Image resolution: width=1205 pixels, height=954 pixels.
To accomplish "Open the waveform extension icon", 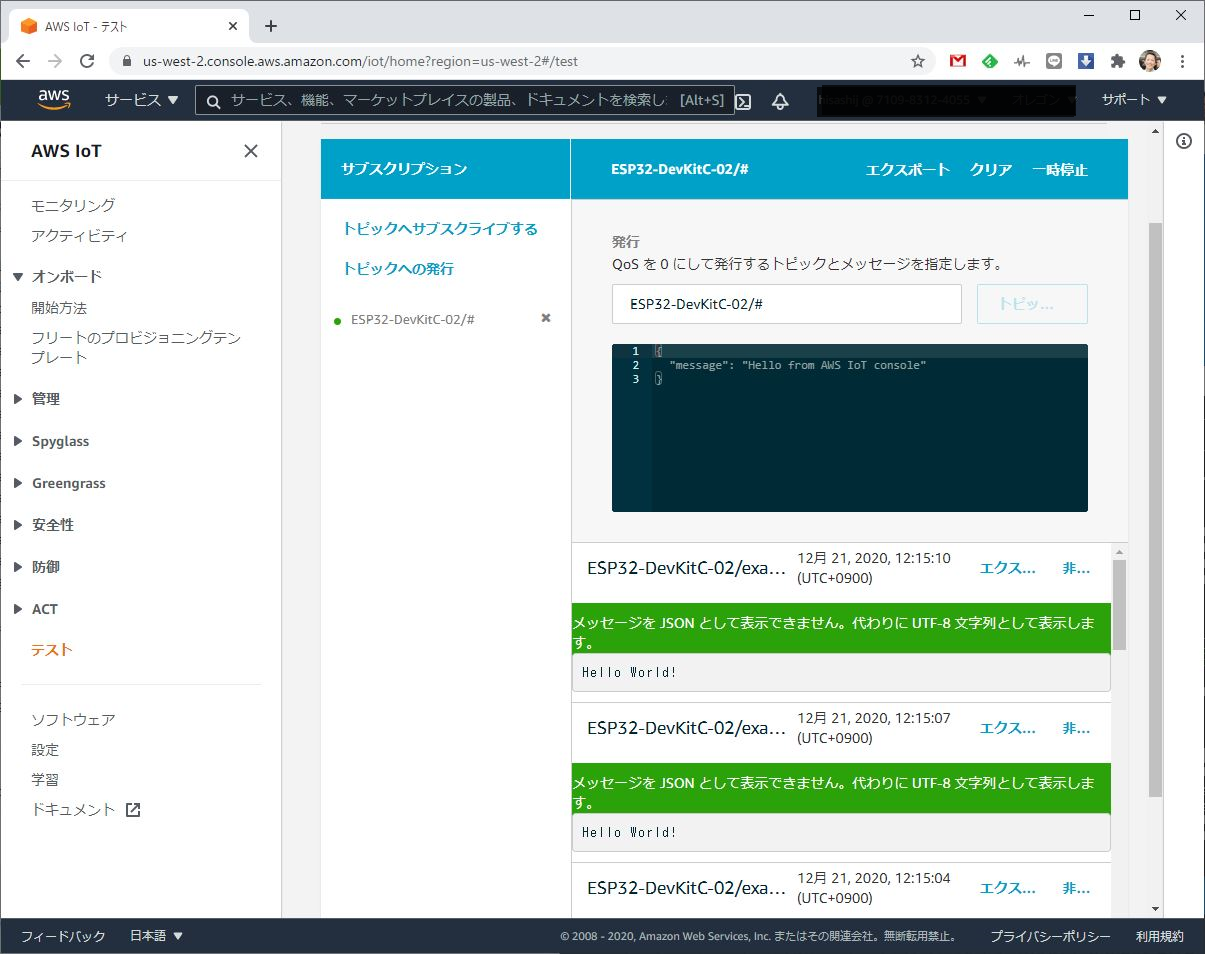I will click(x=1022, y=61).
